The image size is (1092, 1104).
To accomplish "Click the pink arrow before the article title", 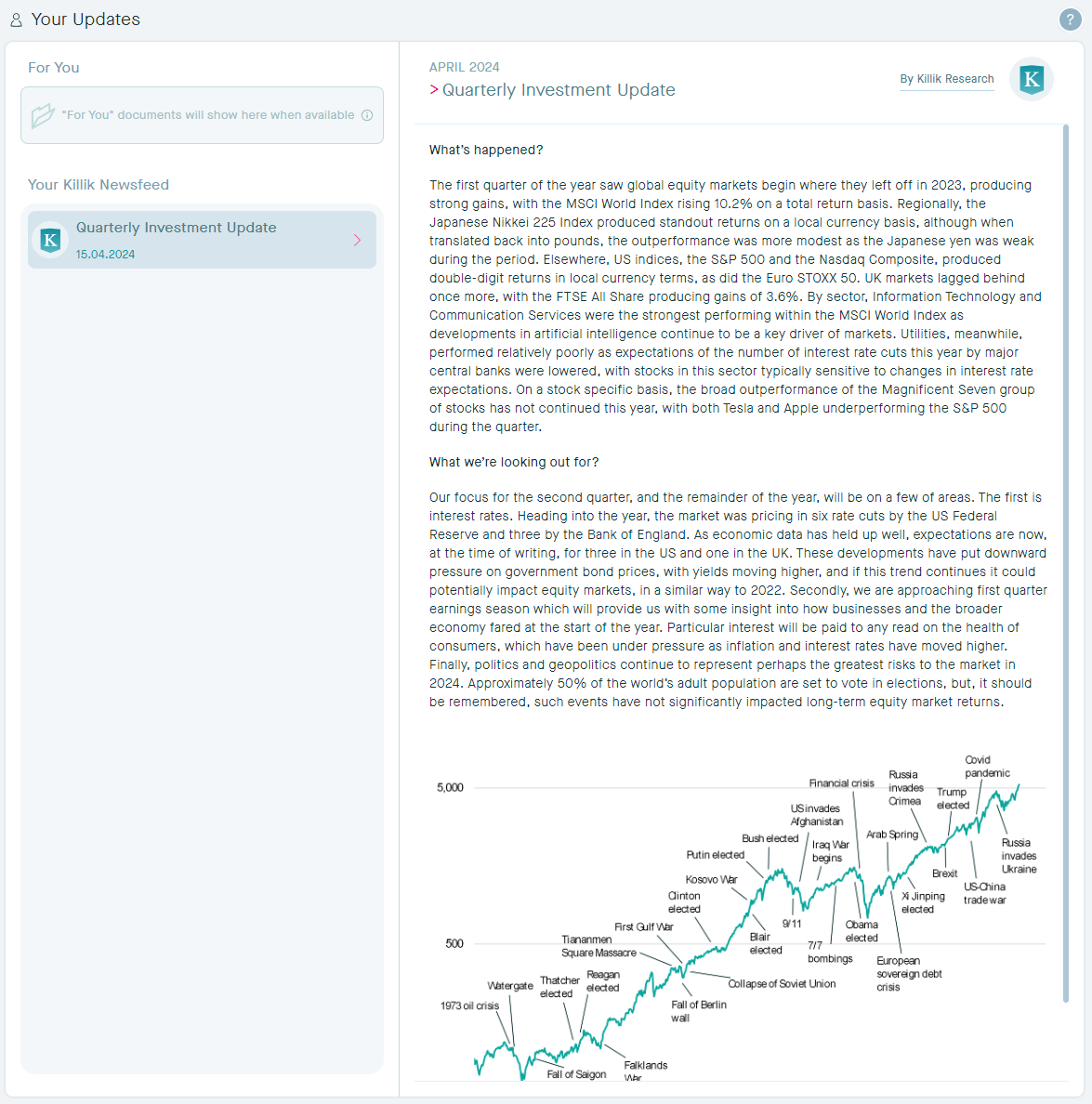I will [x=434, y=90].
